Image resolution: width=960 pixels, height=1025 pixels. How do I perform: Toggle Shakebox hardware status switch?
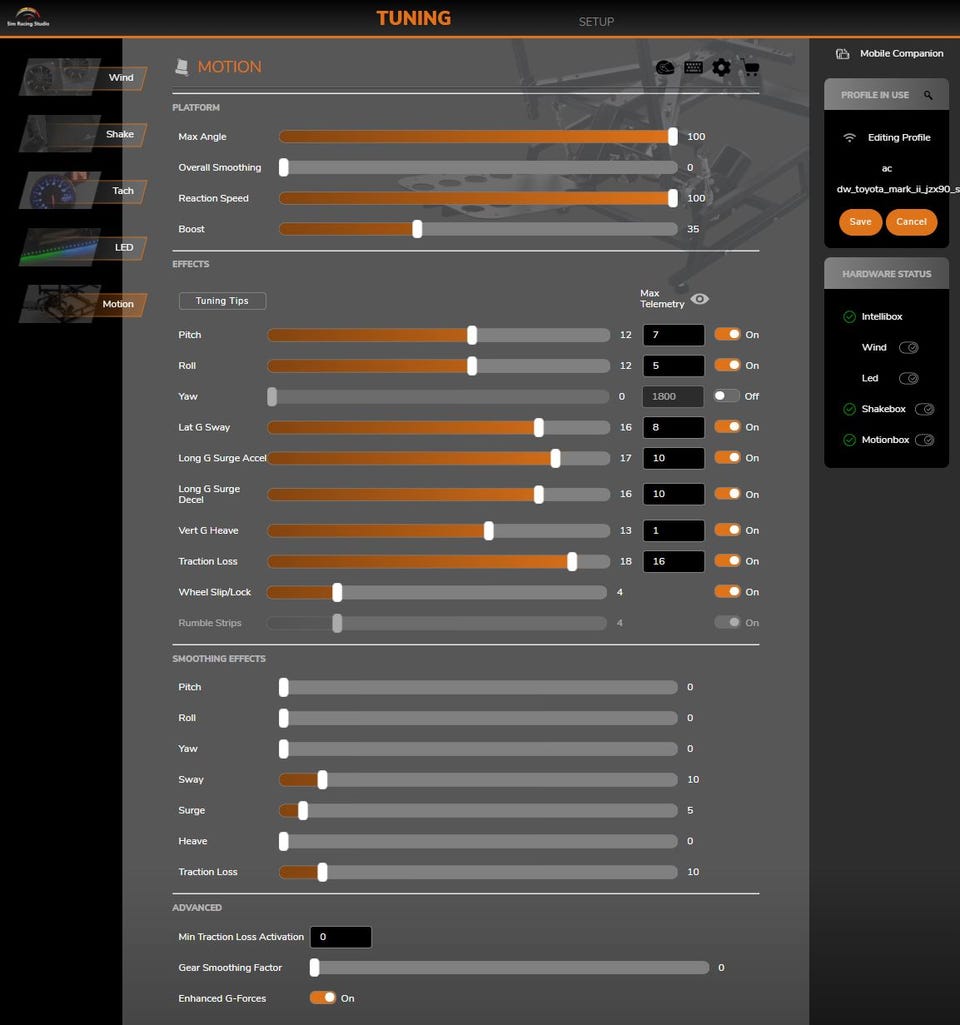tap(925, 409)
